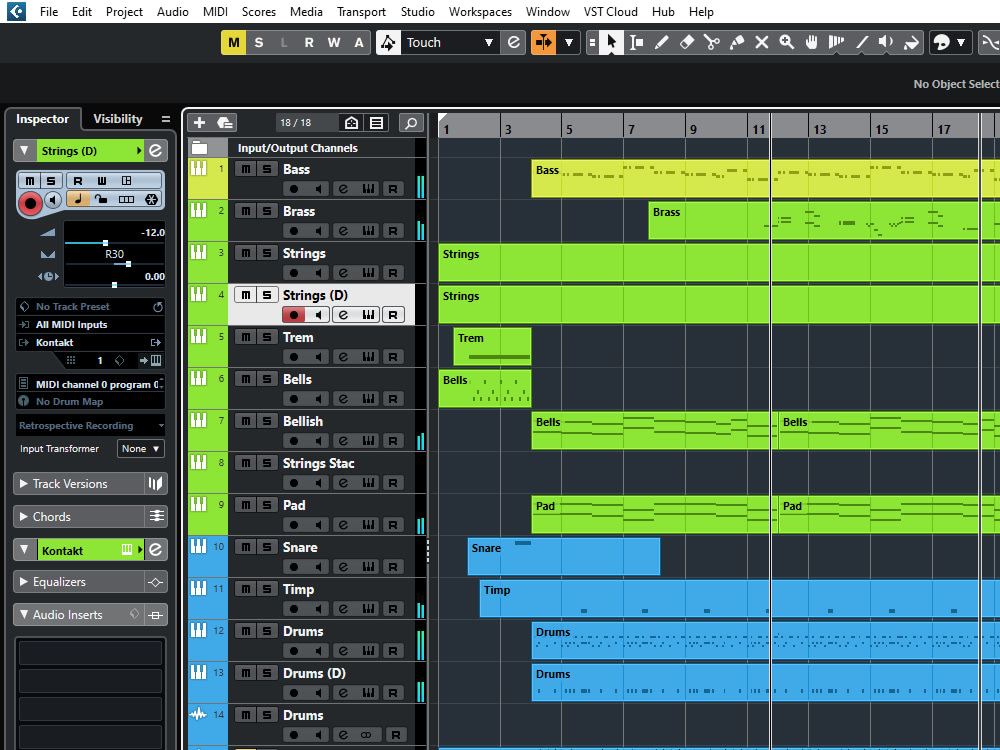Click MIDI channel 0 program selector

[x=91, y=384]
